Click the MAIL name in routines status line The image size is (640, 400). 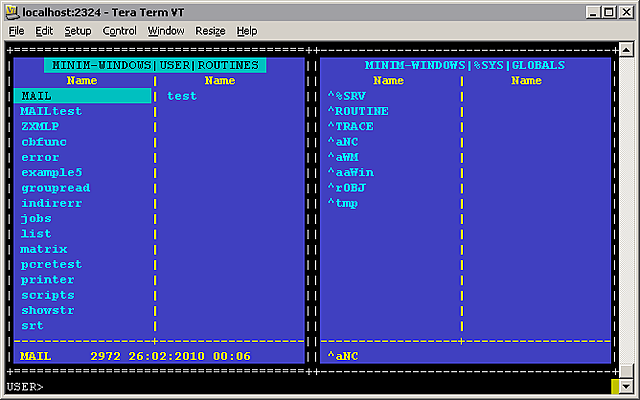(36, 356)
